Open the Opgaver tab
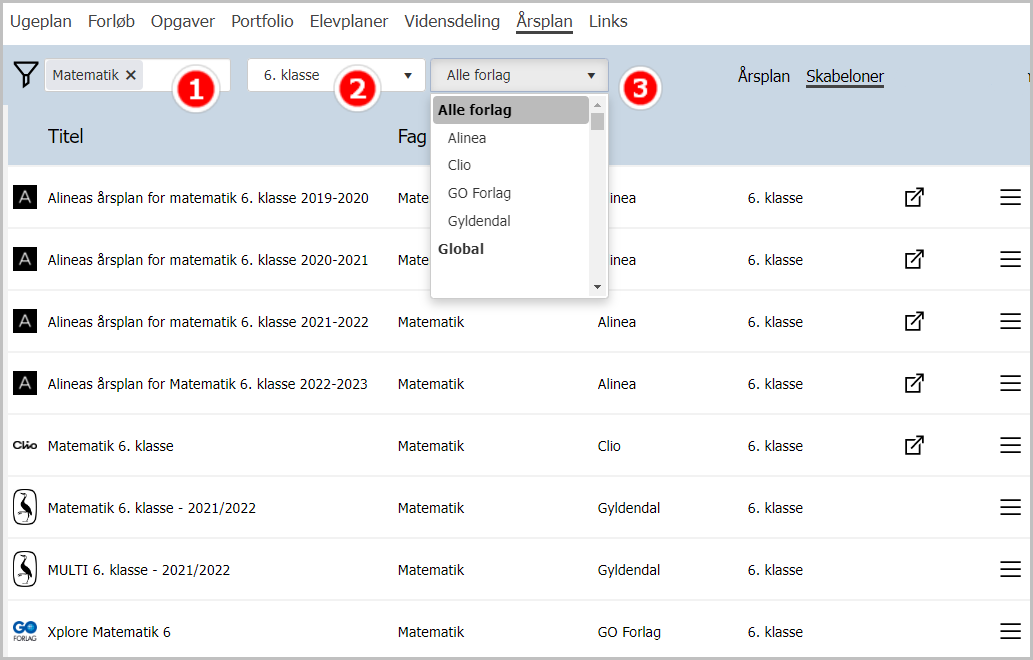 pos(182,21)
